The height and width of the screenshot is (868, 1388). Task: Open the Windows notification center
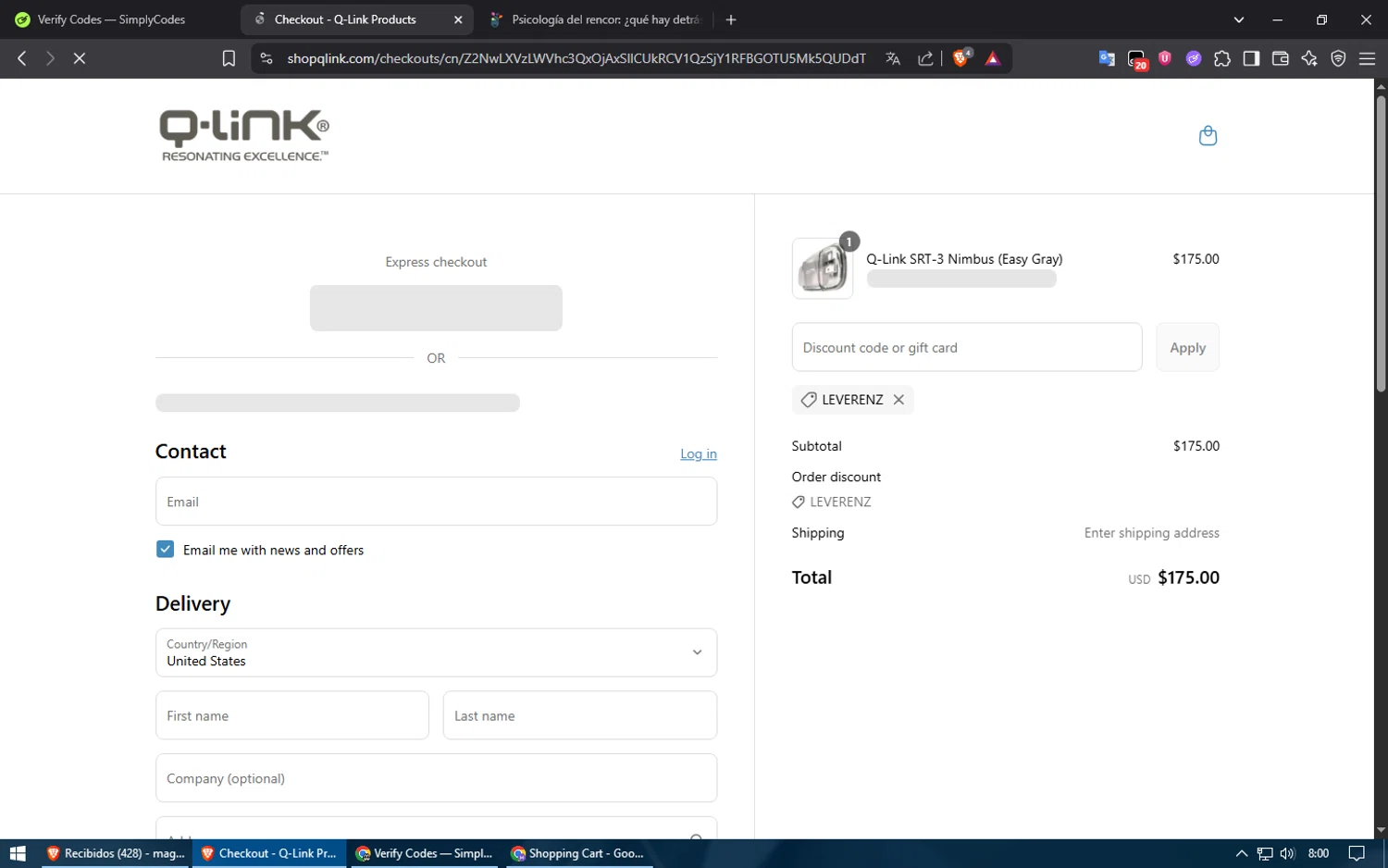tap(1357, 853)
